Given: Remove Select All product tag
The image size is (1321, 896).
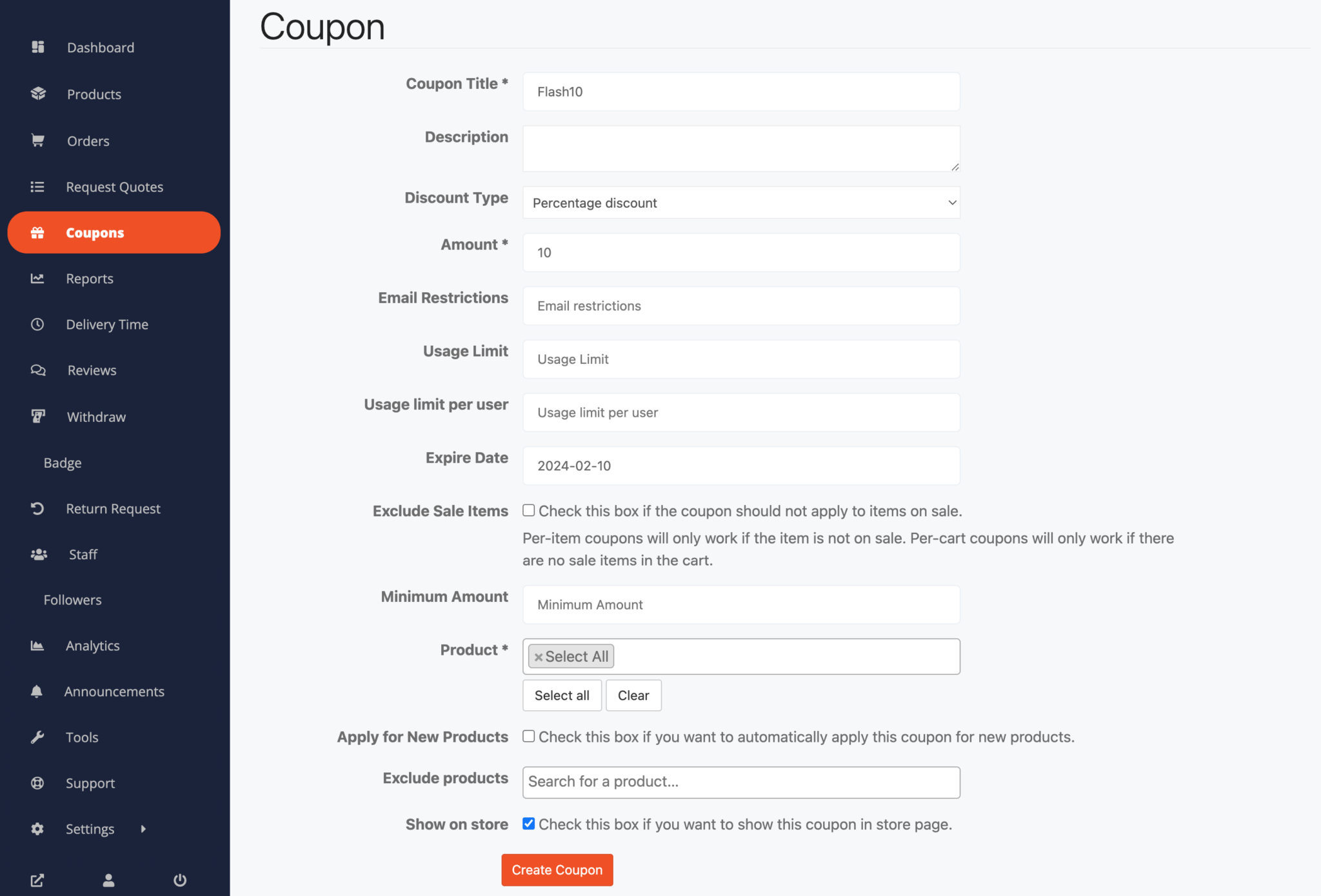Looking at the screenshot, I should 539,656.
